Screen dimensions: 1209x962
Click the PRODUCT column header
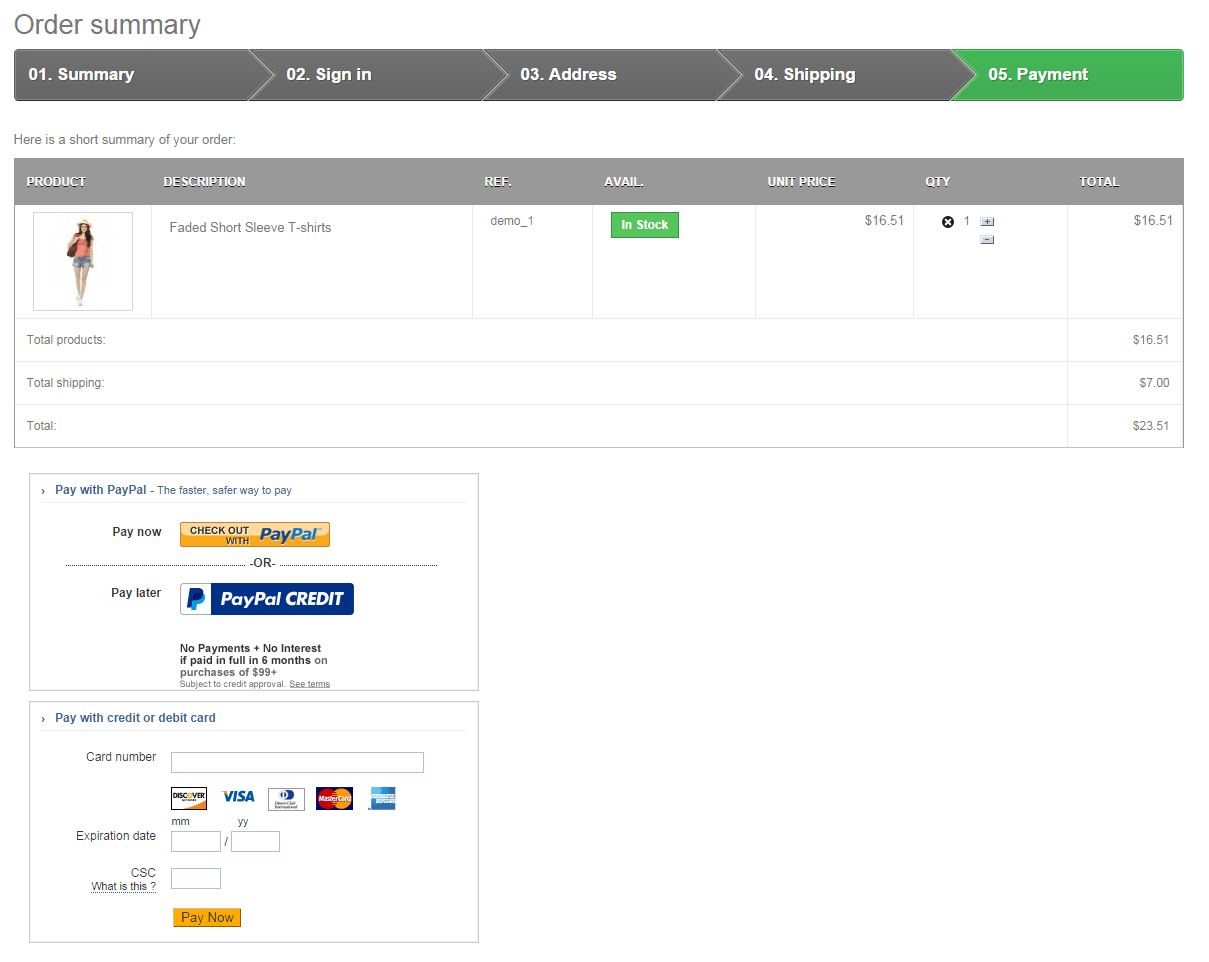(x=56, y=182)
